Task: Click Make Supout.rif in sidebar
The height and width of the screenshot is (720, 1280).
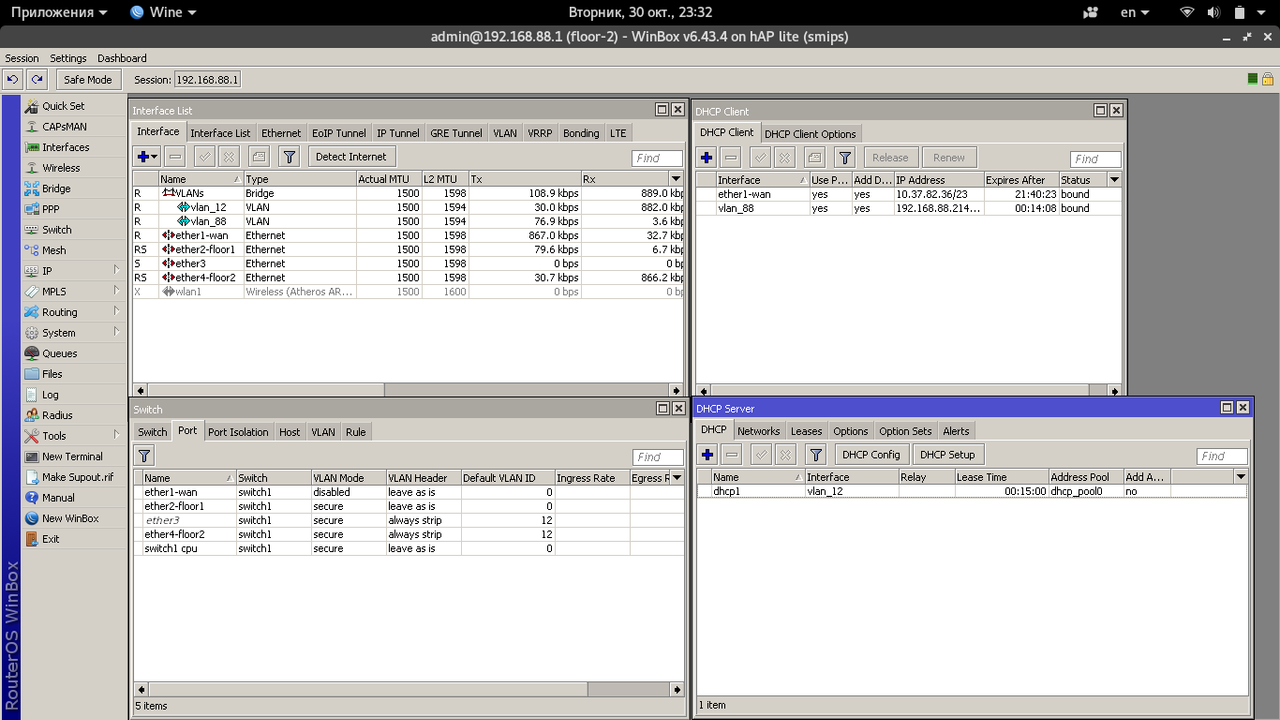Action: click(x=77, y=477)
